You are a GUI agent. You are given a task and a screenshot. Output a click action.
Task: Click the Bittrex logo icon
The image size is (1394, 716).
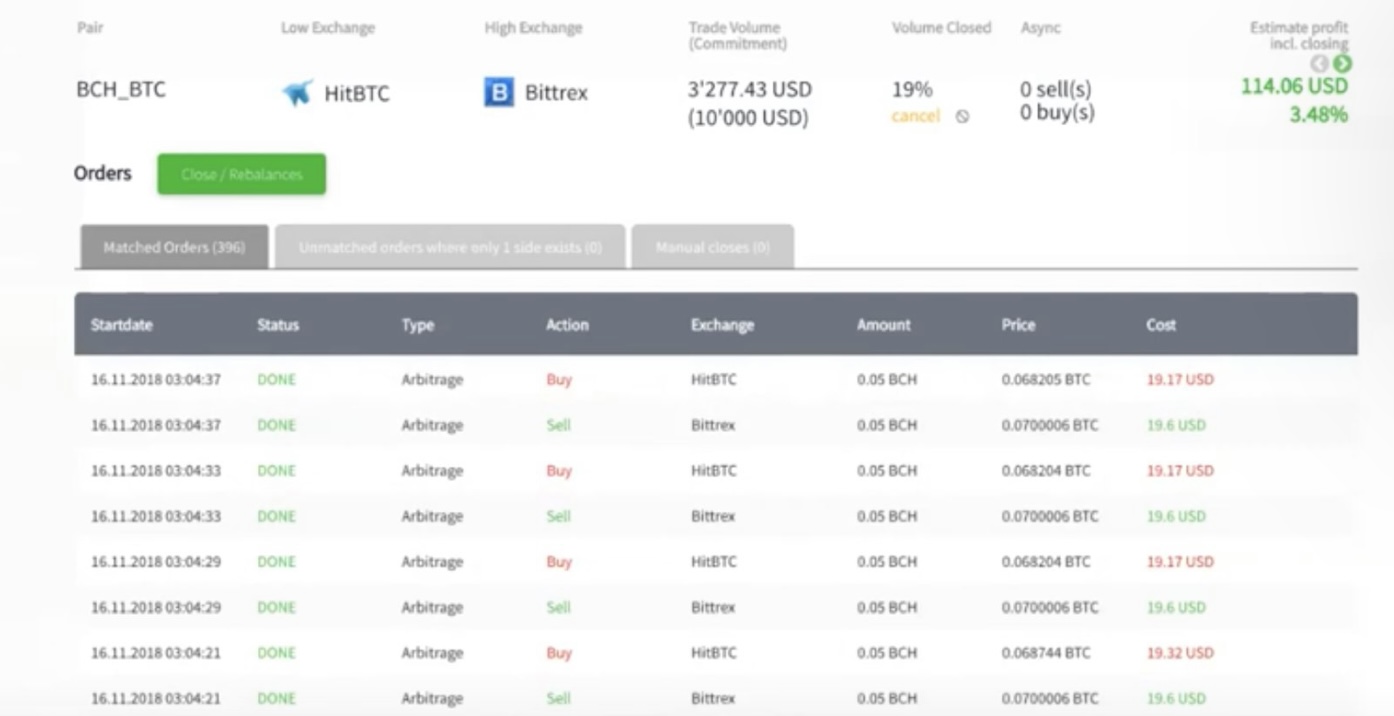(498, 93)
